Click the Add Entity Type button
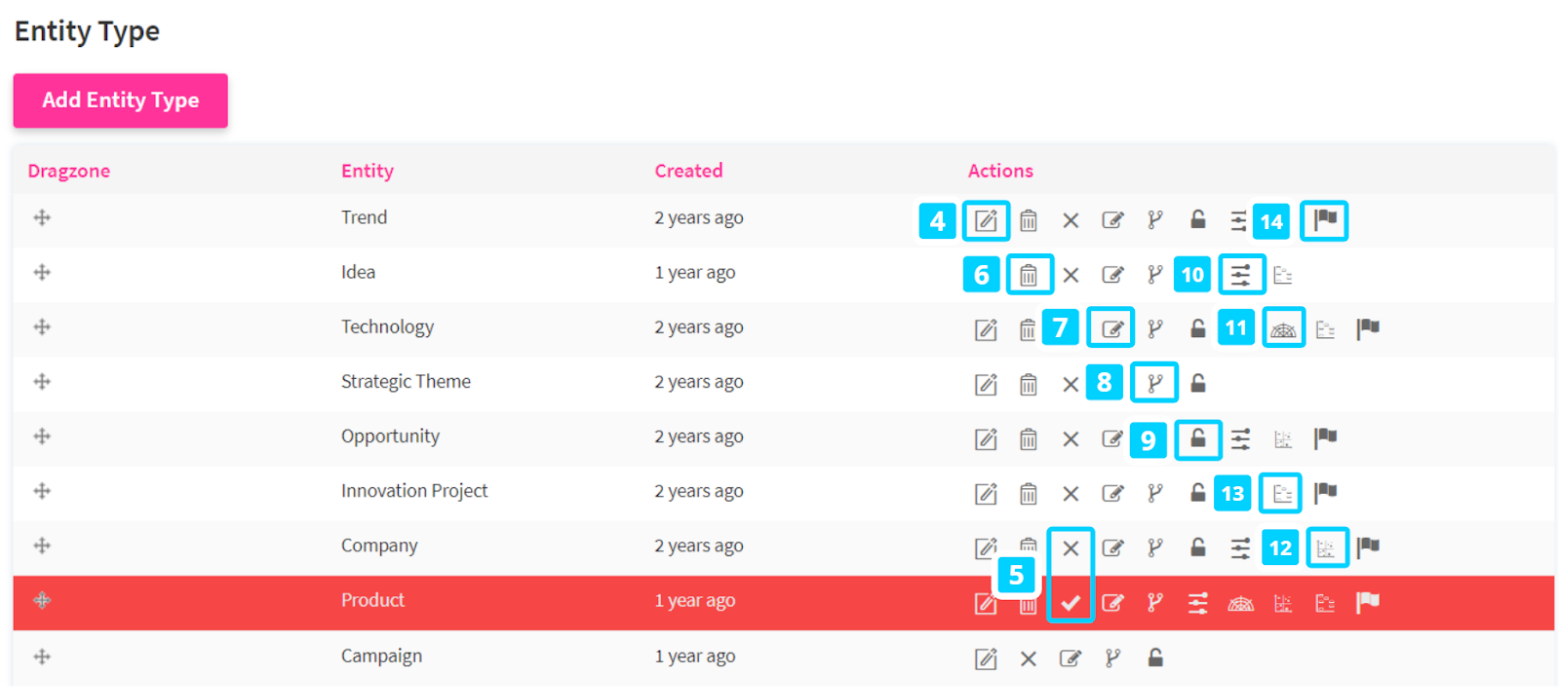1561x694 pixels. tap(120, 101)
